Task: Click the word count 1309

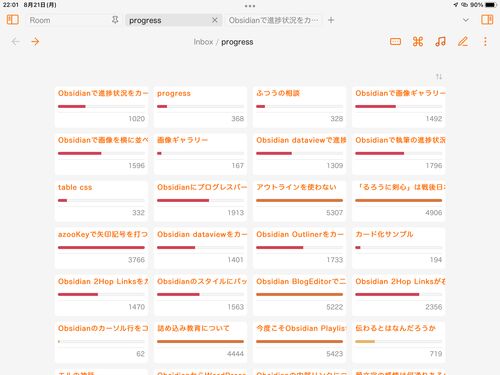Action: tap(335, 166)
